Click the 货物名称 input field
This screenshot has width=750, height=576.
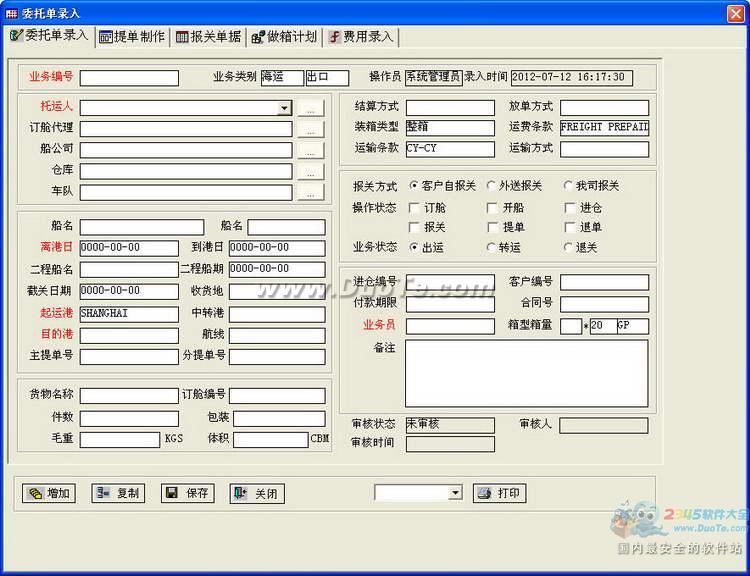[129, 396]
